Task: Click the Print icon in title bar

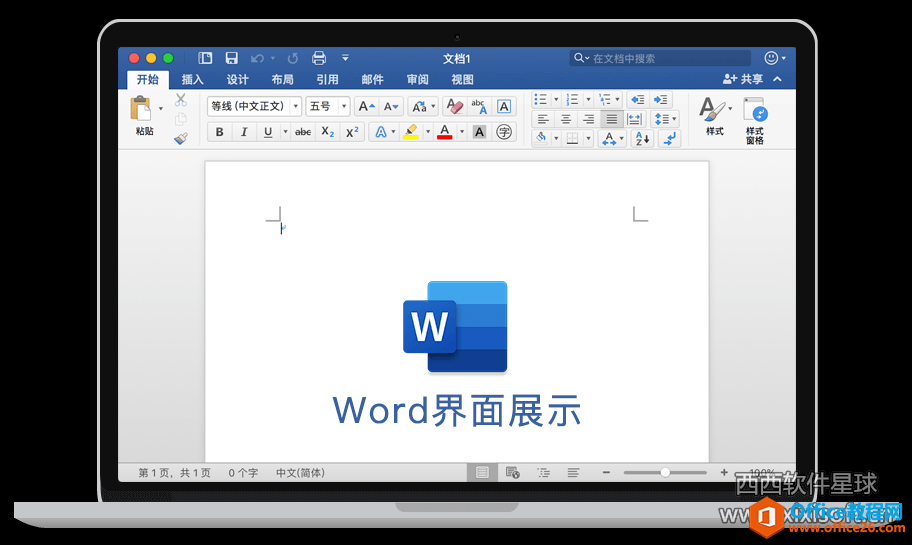Action: point(319,58)
